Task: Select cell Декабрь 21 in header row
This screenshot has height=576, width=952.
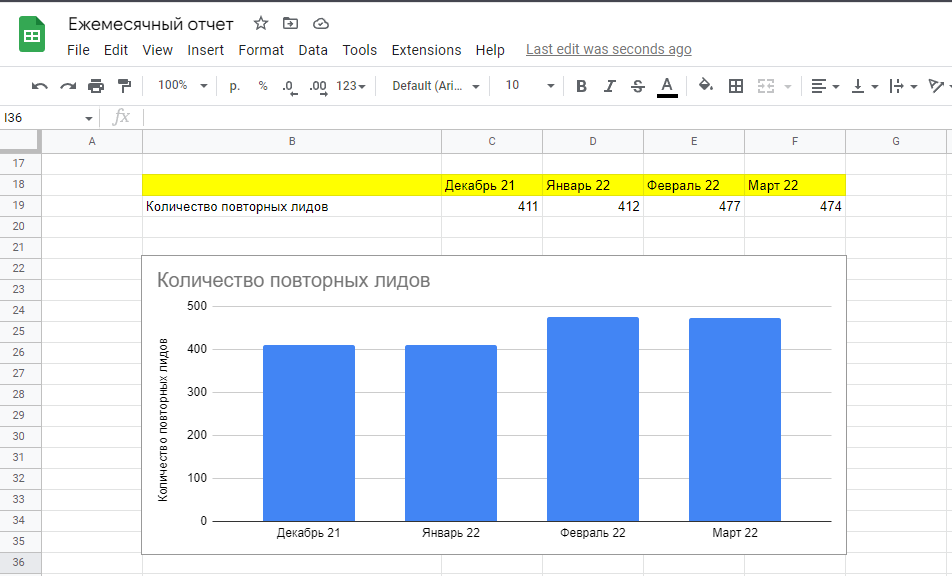Action: (492, 185)
